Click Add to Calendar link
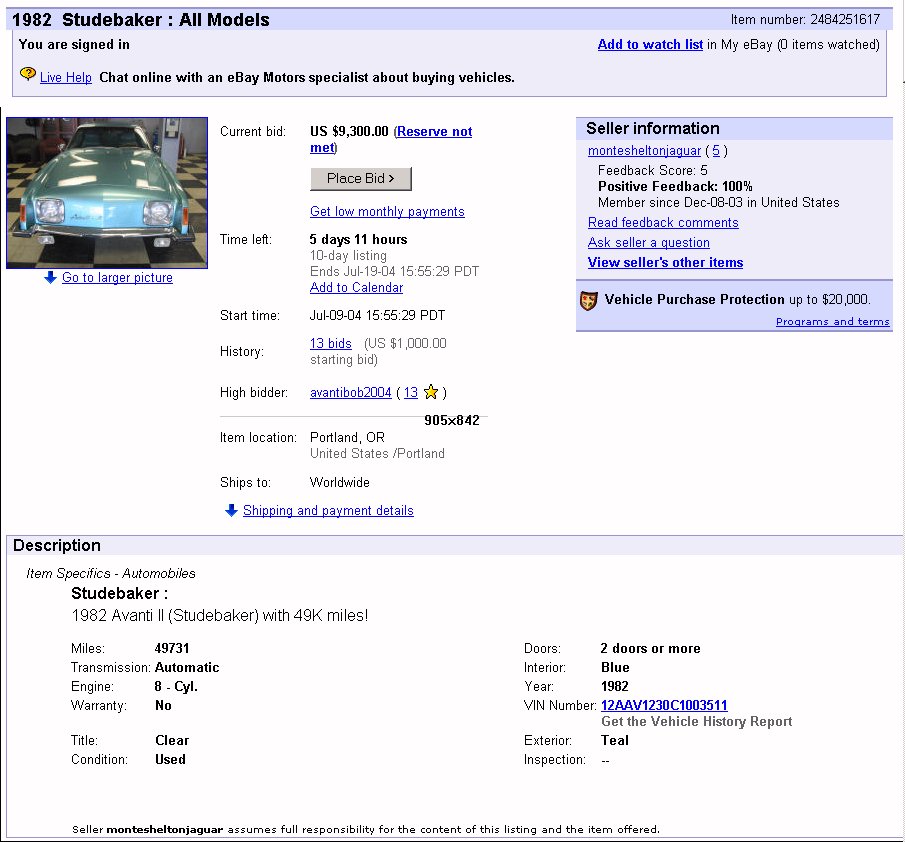 (356, 288)
